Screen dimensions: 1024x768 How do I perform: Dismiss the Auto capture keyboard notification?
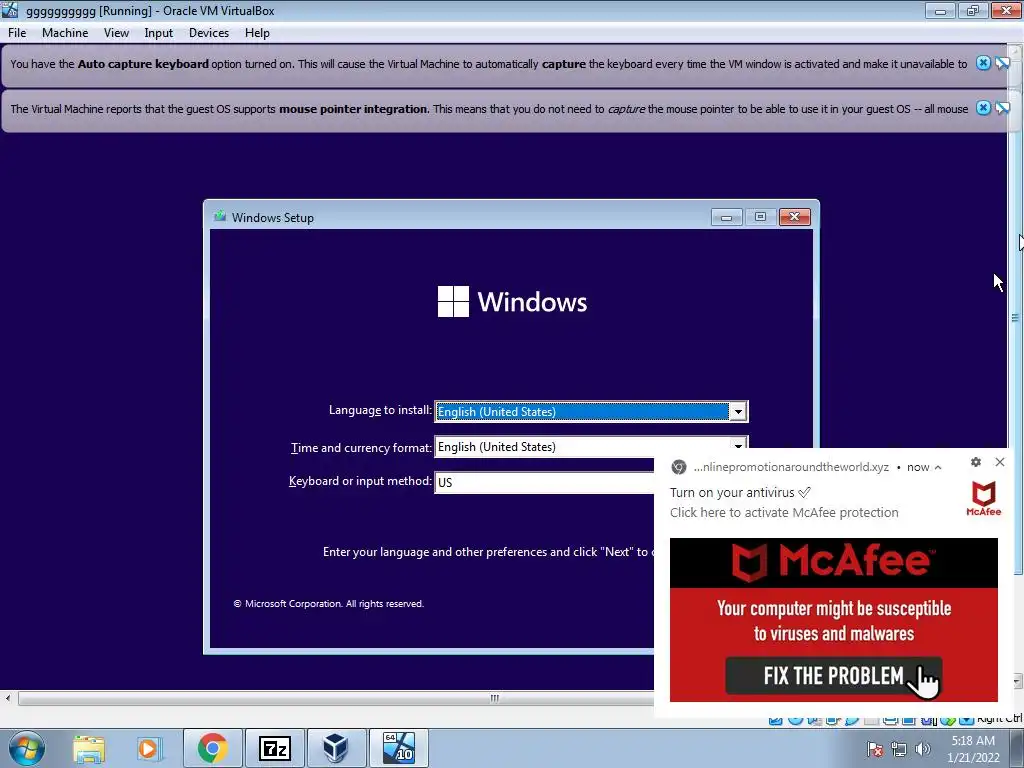[x=983, y=63]
